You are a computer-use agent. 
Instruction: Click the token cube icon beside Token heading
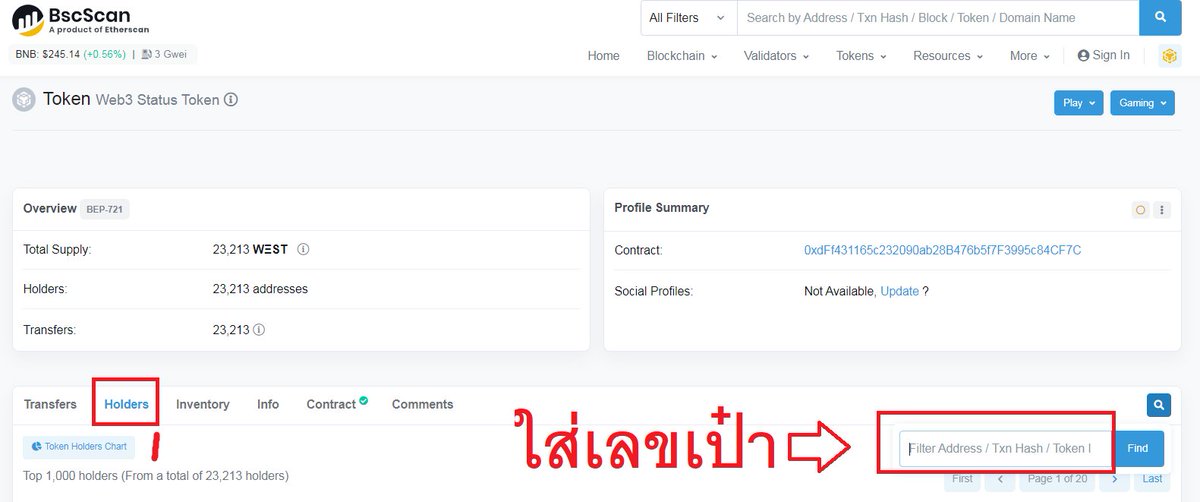click(24, 100)
